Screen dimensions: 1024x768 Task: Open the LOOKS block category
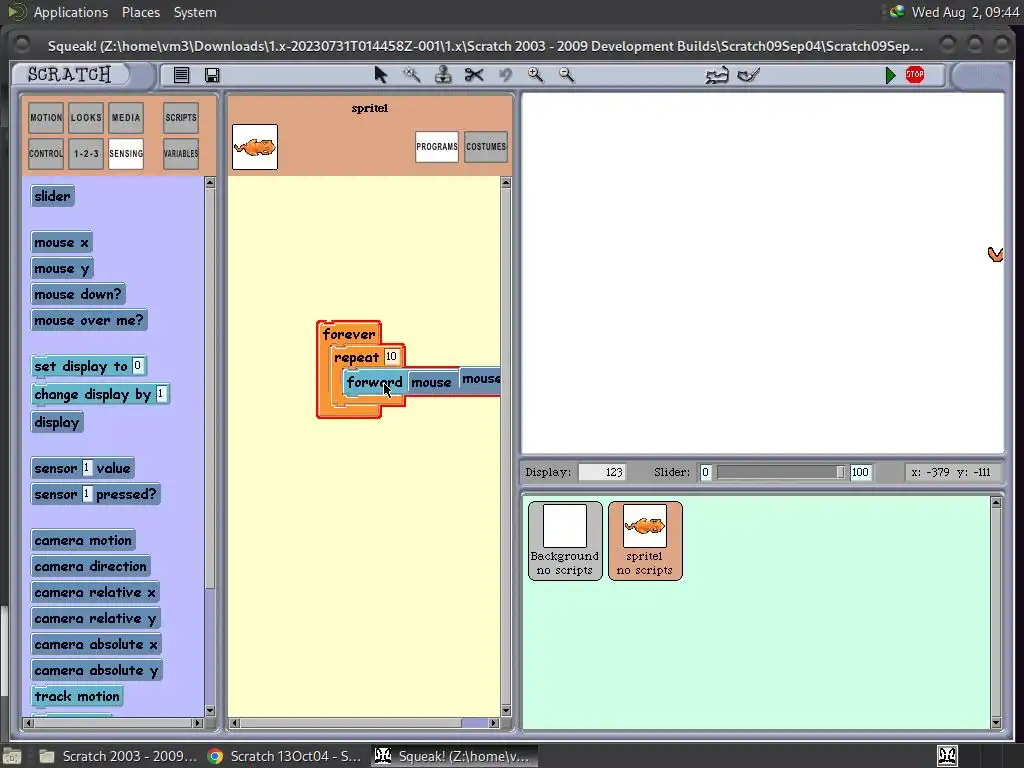(x=86, y=118)
